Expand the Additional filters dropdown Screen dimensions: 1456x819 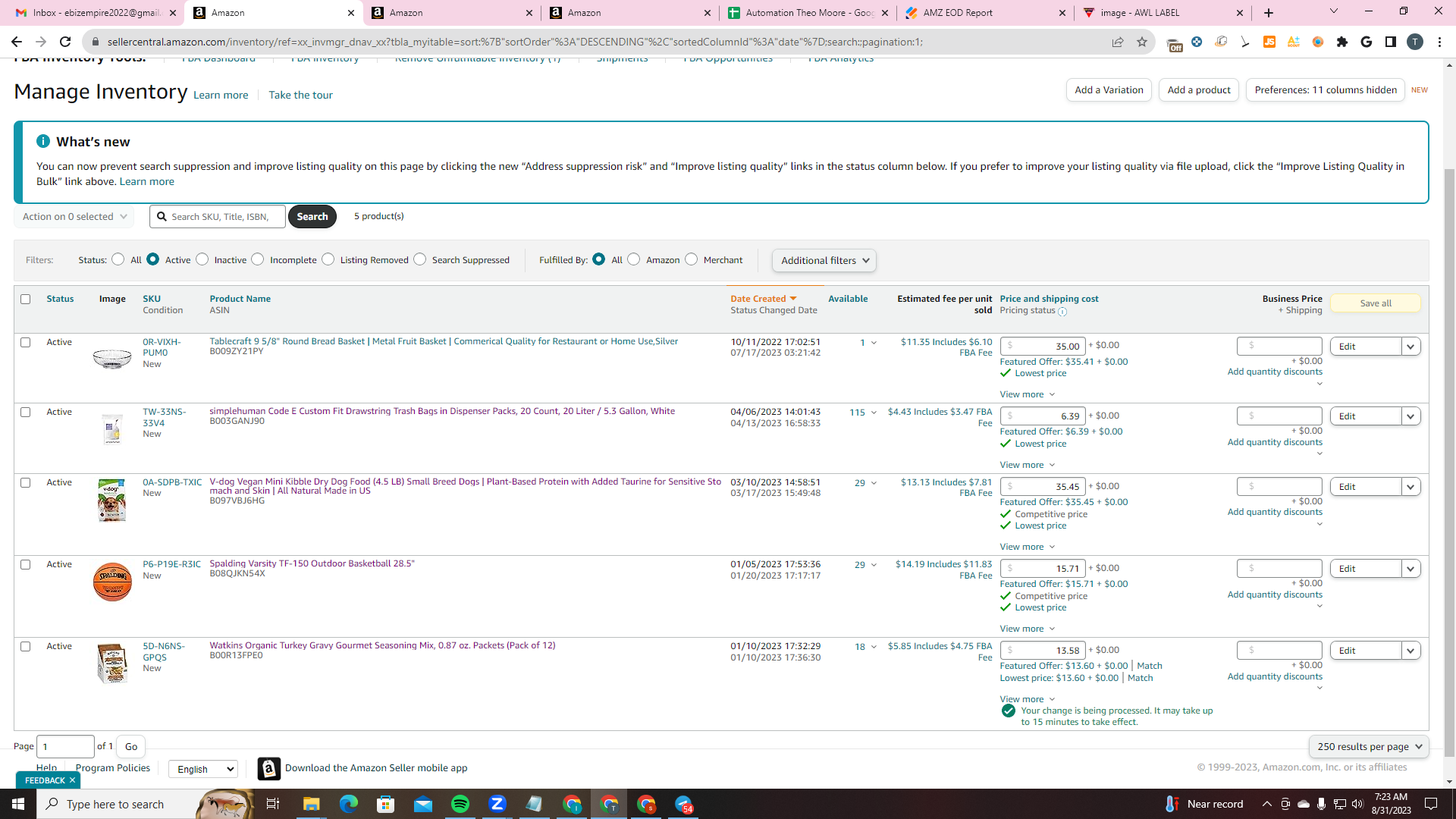tap(824, 260)
